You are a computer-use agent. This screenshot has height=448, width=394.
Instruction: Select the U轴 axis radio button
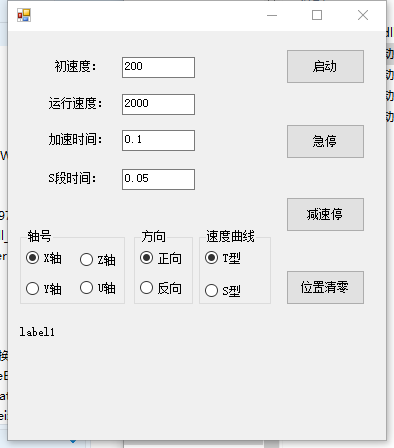tap(98, 288)
